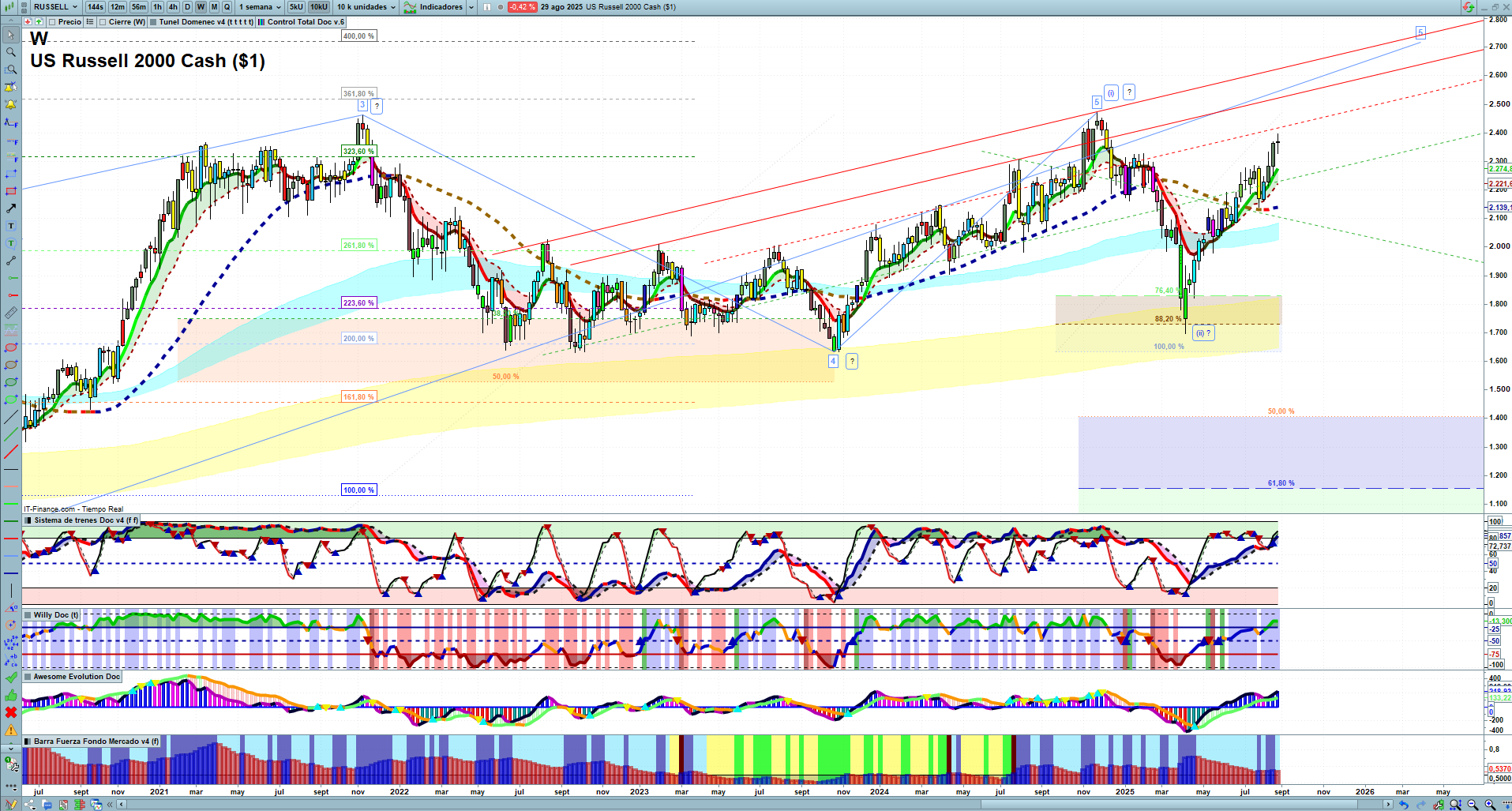
Task: Open the RUSSELL instrument dropdown
Action: 55,7
